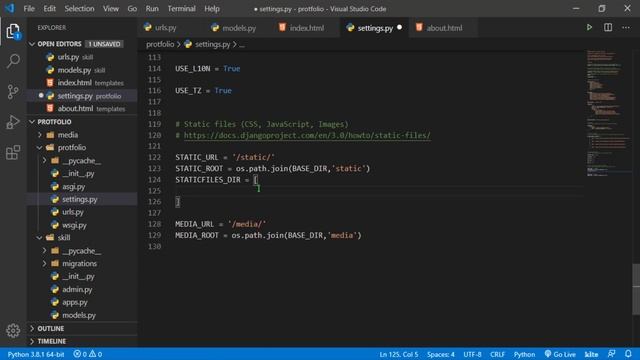640x360 pixels.
Task: Expand the media folder
Action: [x=68, y=135]
